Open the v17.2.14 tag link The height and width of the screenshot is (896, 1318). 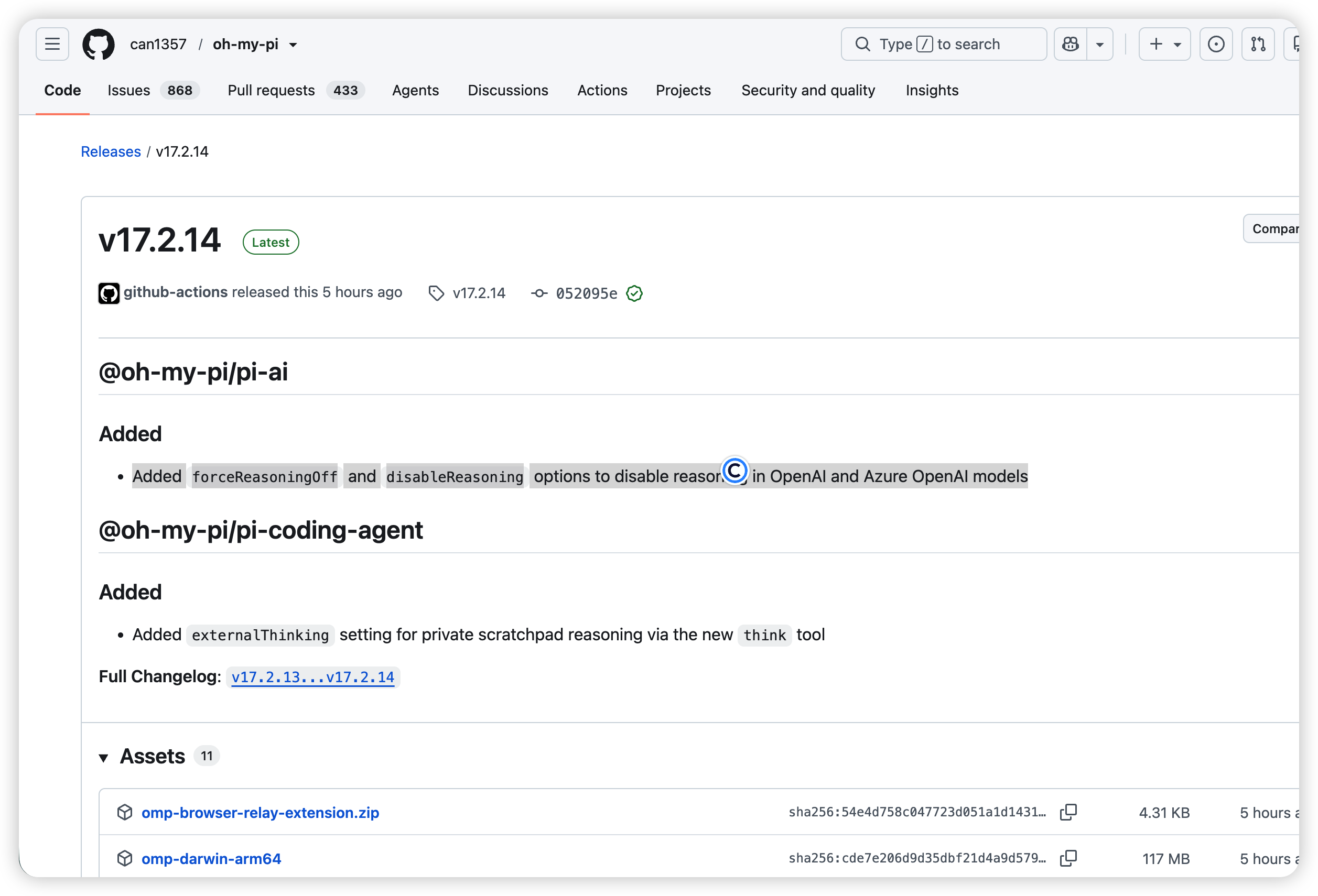tap(479, 293)
